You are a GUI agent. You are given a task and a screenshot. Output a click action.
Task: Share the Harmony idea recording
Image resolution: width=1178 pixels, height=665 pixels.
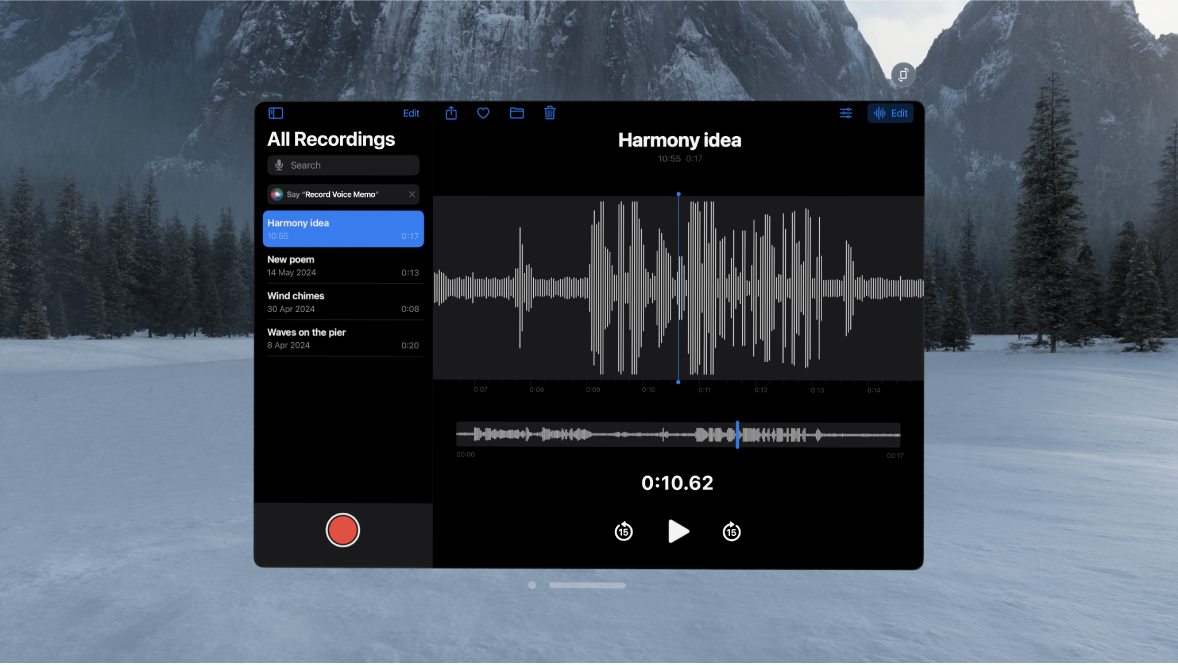point(450,113)
